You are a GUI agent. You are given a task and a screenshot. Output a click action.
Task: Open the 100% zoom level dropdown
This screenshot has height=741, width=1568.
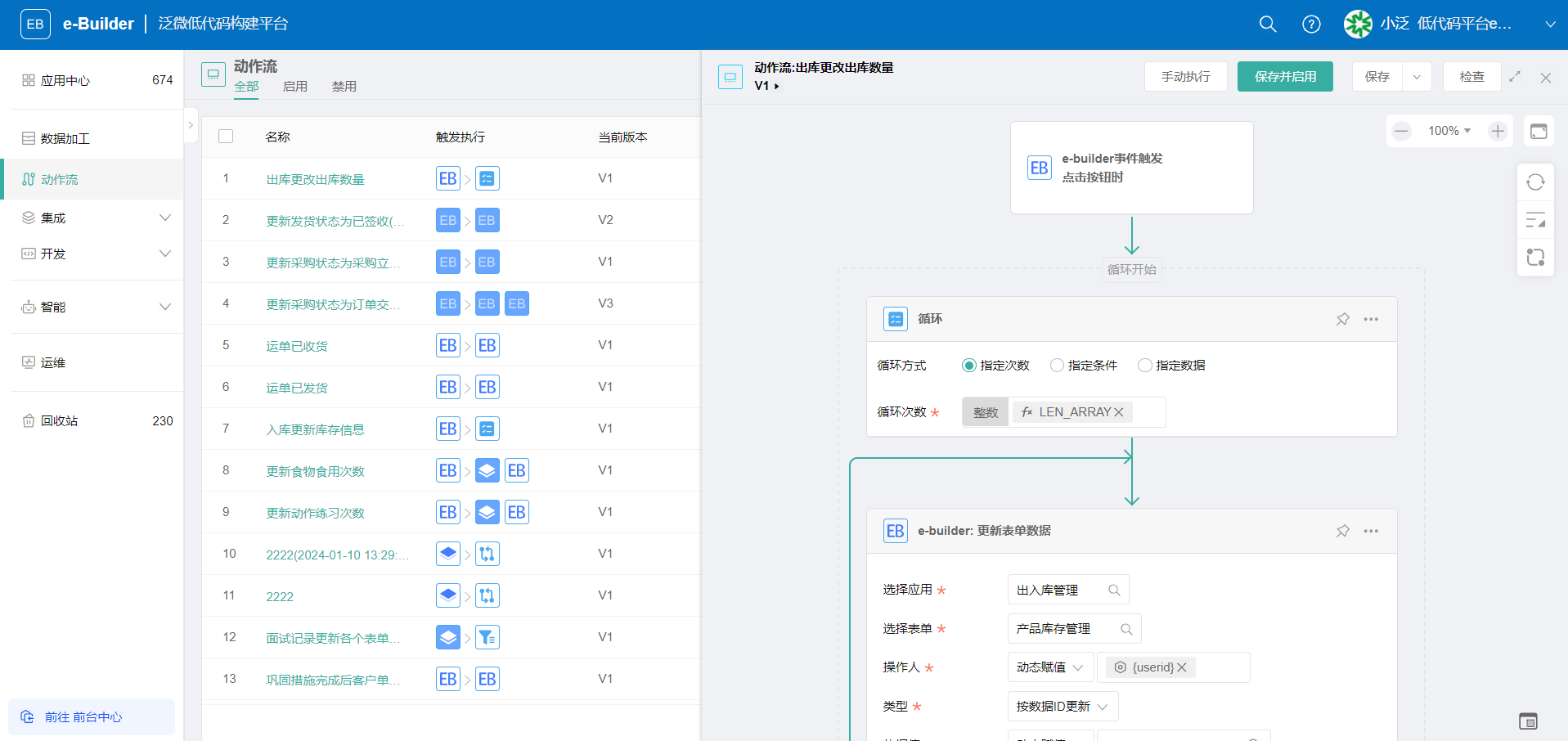click(x=1449, y=131)
